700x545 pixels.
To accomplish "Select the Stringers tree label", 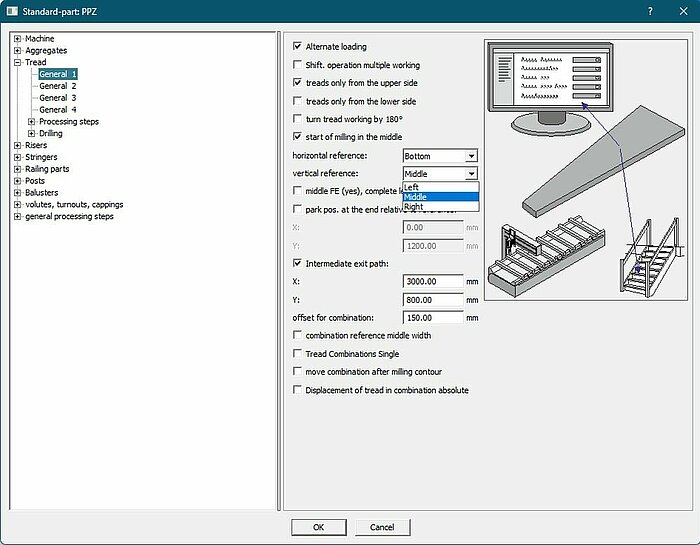I will [41, 157].
